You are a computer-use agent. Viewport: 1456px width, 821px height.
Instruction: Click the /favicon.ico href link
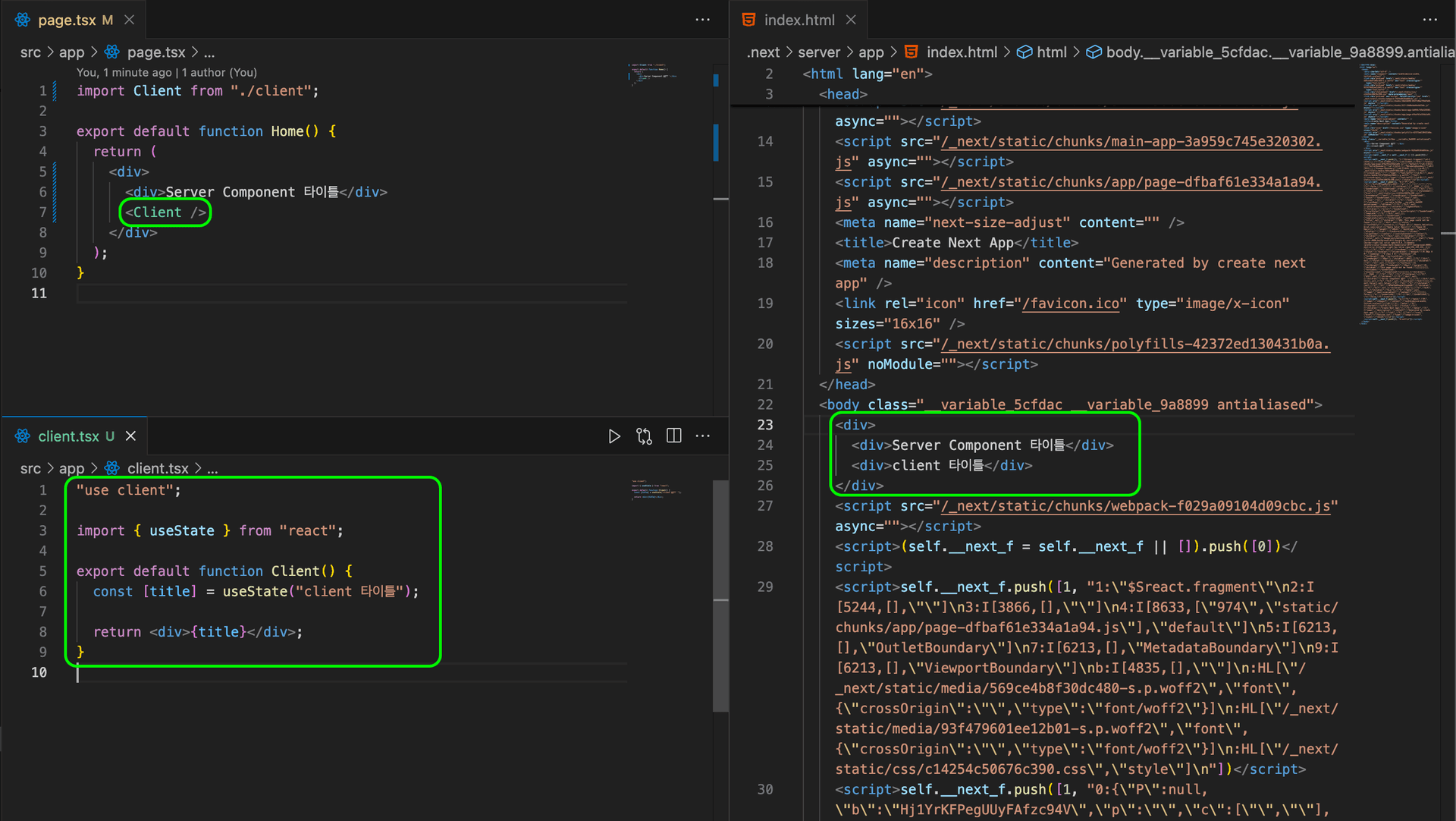click(1071, 304)
